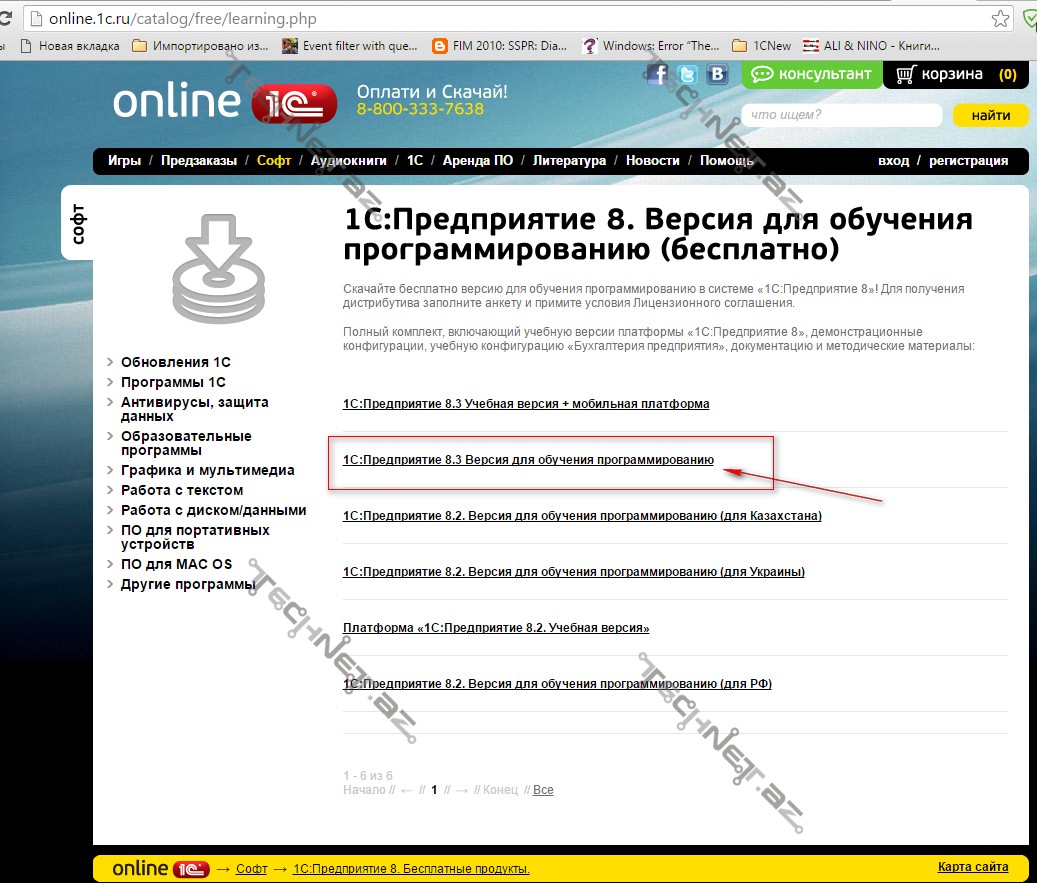The height and width of the screenshot is (883, 1037).
Task: Click the Все pagination link
Action: 543,790
